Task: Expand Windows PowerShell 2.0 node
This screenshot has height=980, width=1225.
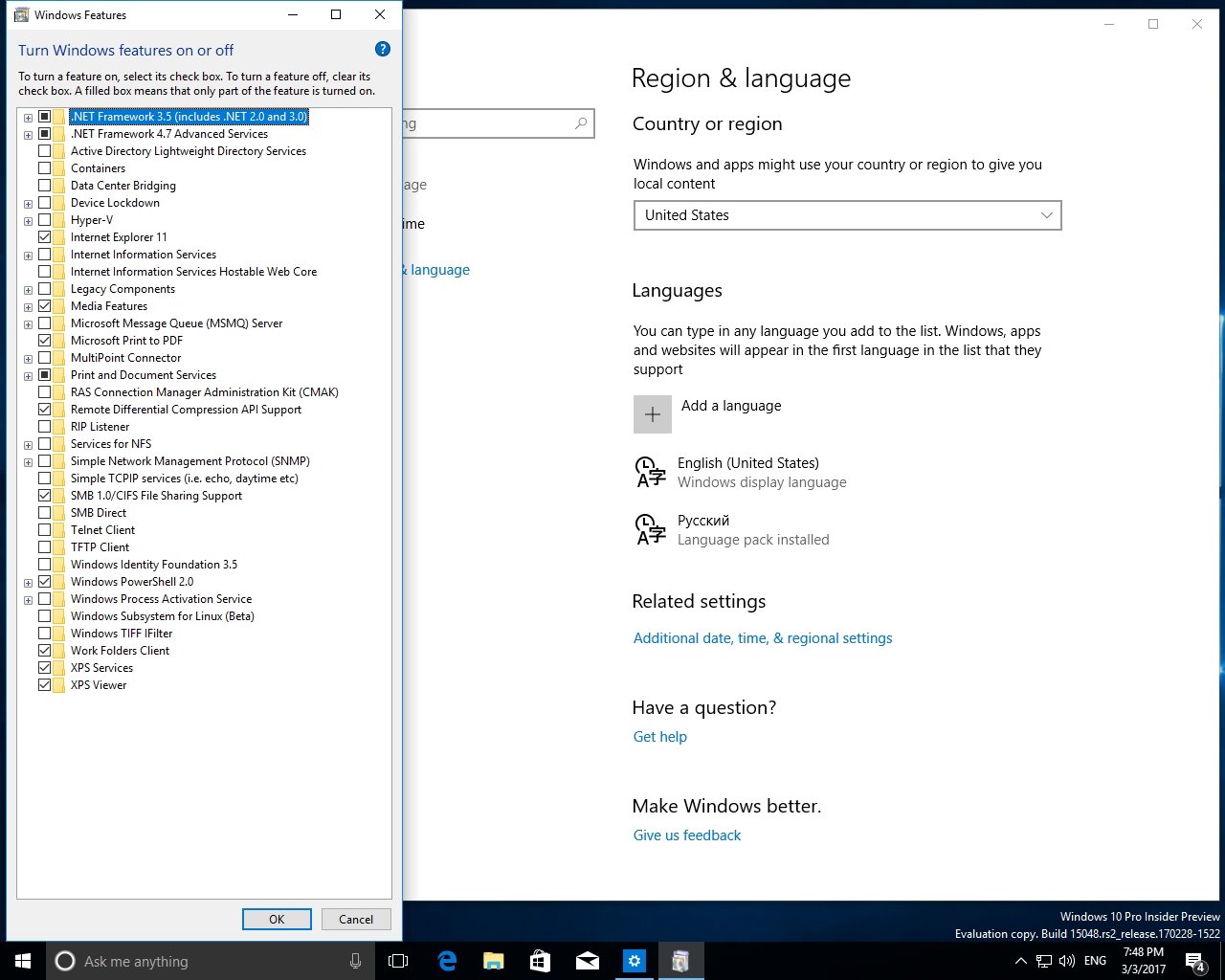Action: click(x=28, y=583)
